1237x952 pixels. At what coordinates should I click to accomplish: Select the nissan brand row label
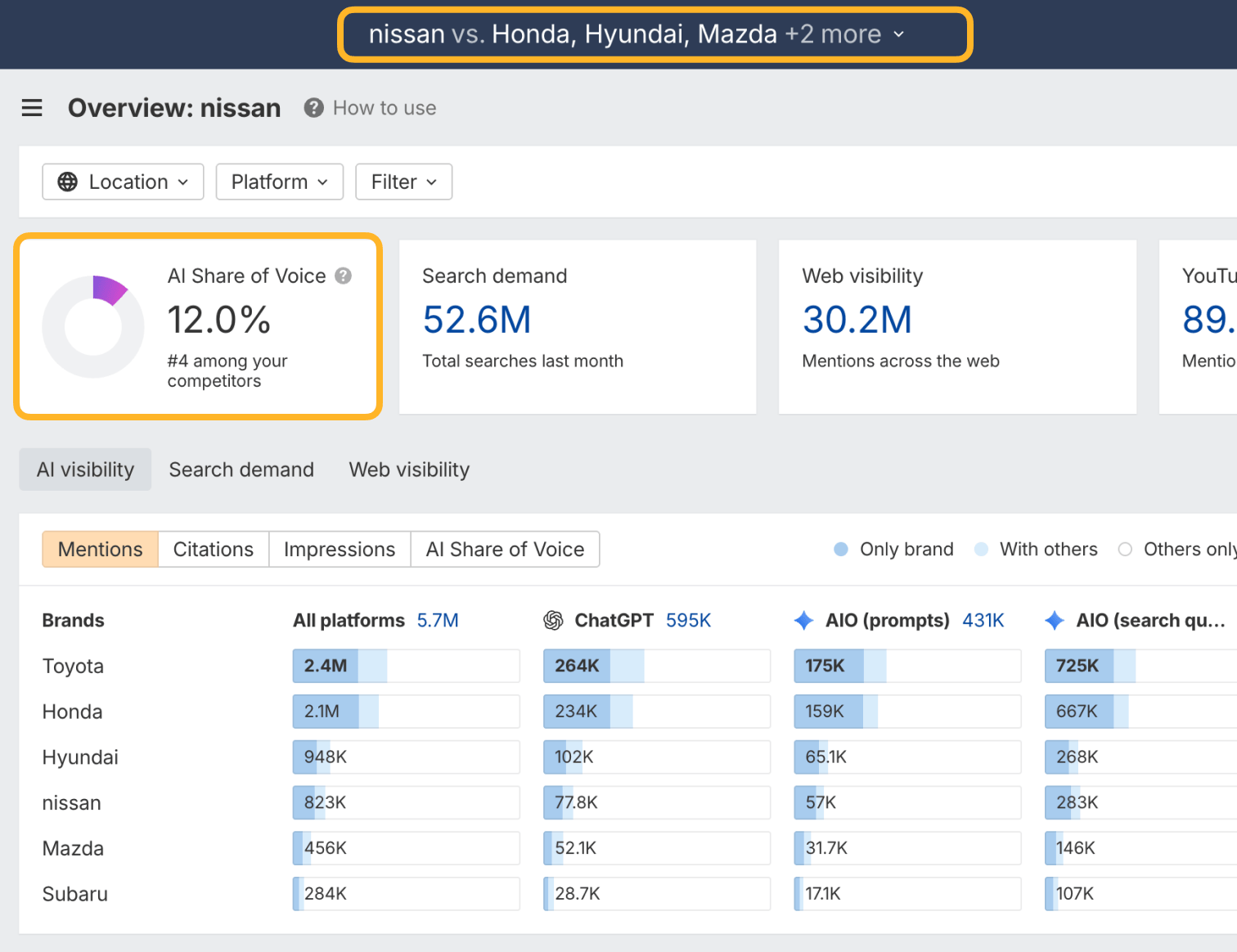71,803
